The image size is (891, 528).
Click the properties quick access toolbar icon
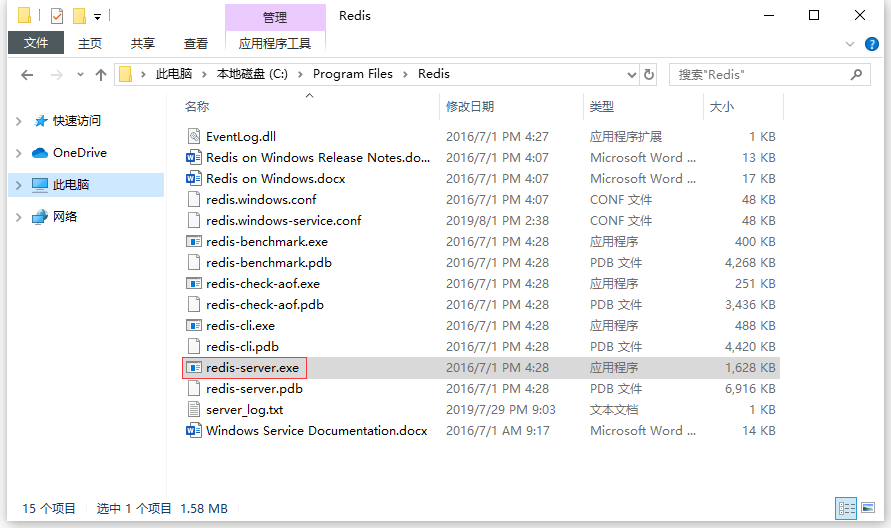click(x=57, y=15)
